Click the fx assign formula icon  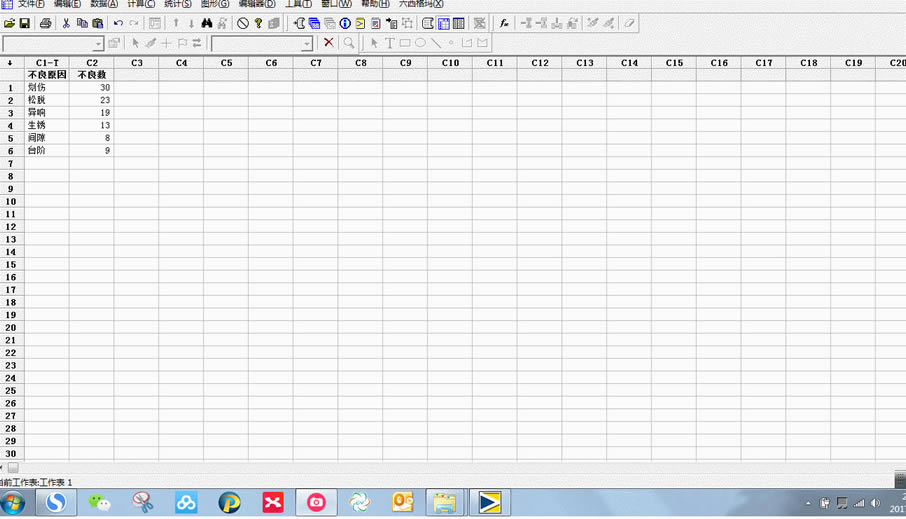point(504,24)
